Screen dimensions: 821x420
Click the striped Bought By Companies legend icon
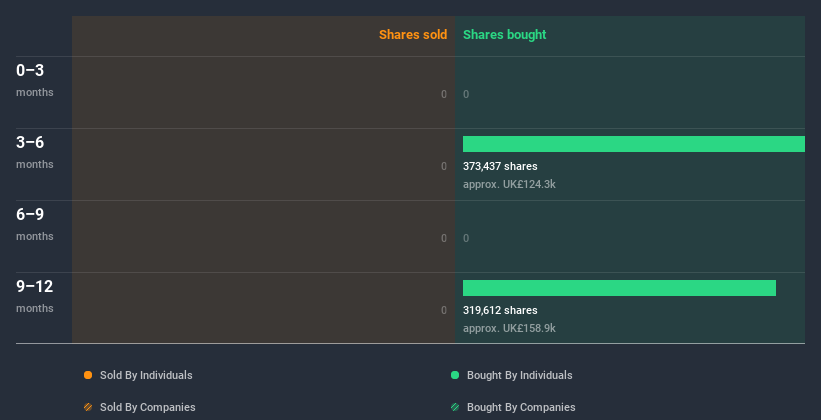tap(455, 407)
